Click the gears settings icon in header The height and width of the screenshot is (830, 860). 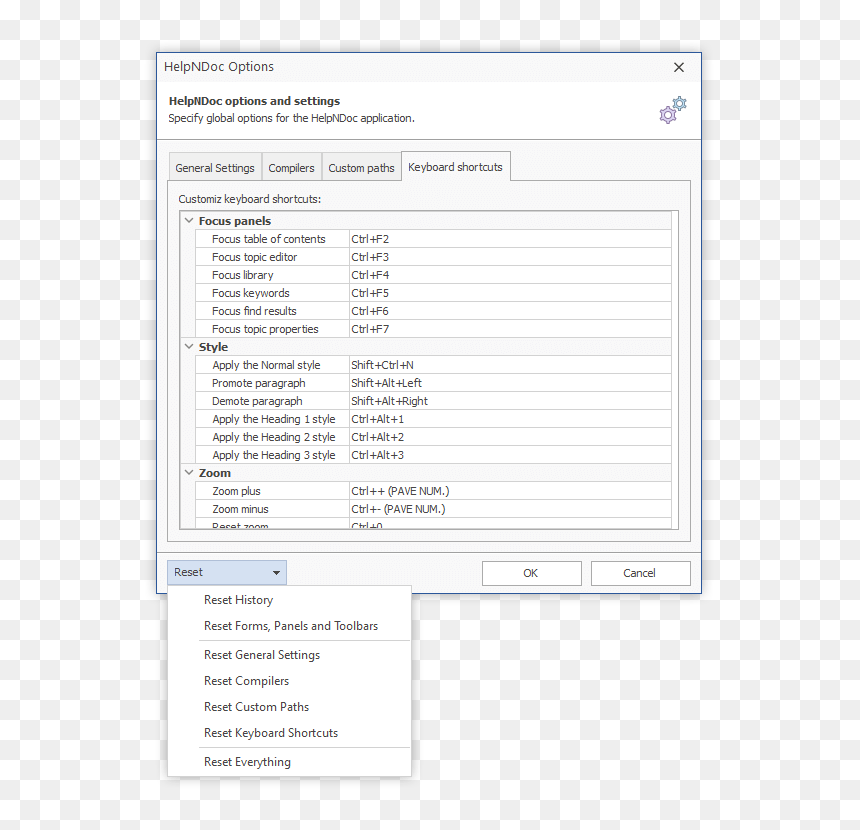click(x=672, y=110)
